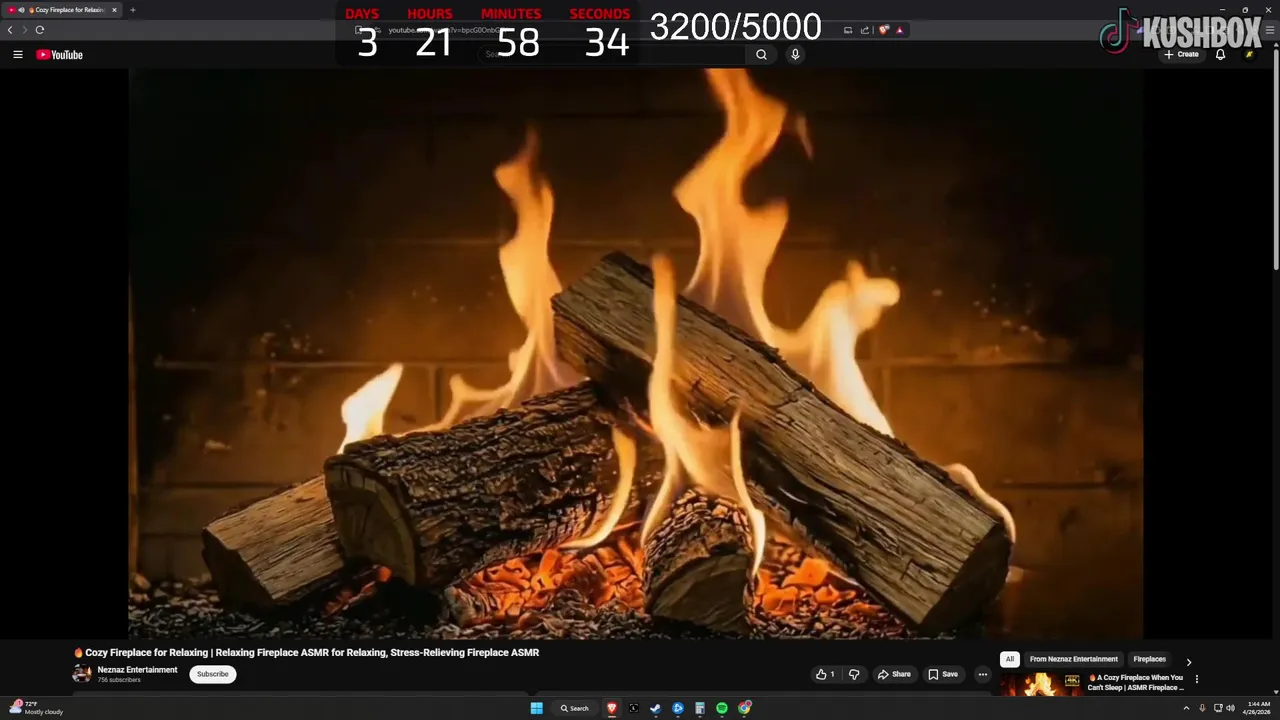Reload the page with the refresh icon
This screenshot has height=720, width=1280.
tap(40, 30)
